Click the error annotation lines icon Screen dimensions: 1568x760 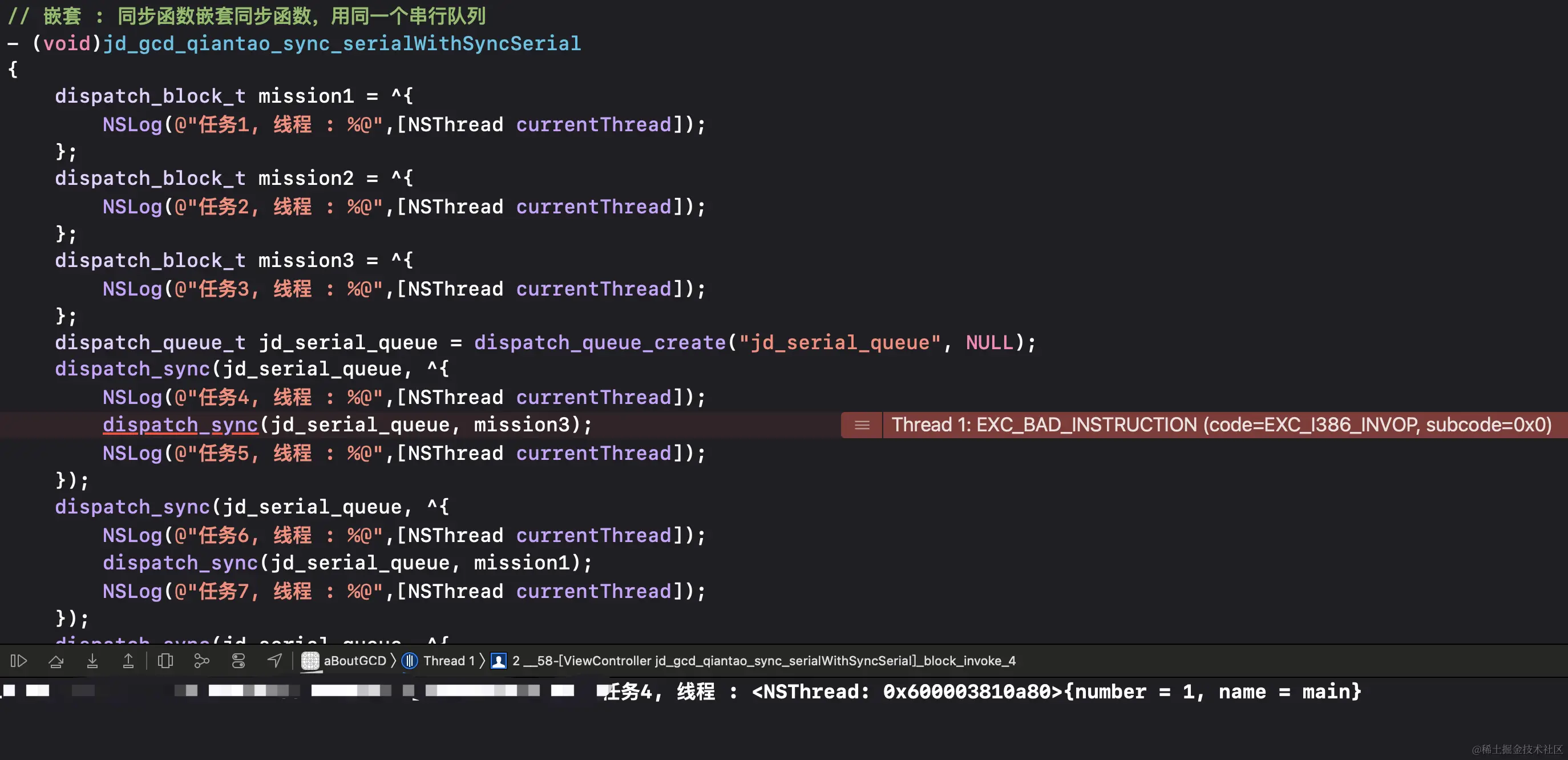pyautogui.click(x=862, y=425)
